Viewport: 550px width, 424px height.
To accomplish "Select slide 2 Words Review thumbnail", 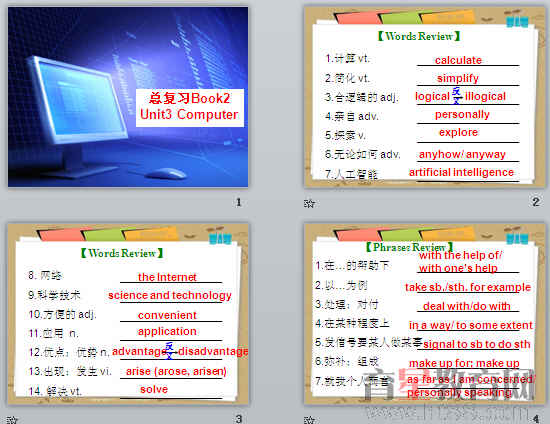I will (x=425, y=97).
